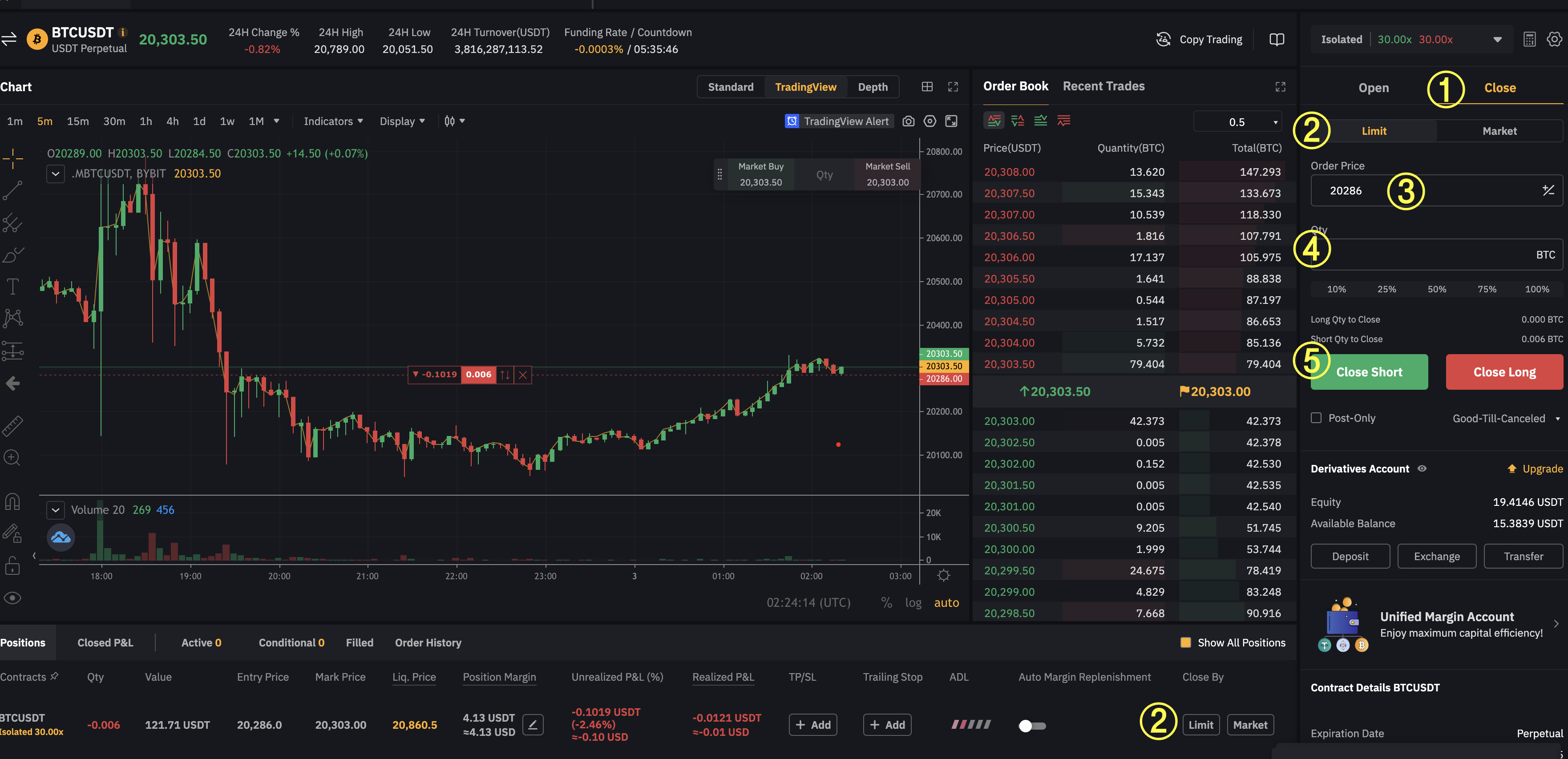Click the chart screenshot camera icon
Screen dimensions: 1568x759
[x=908, y=121]
